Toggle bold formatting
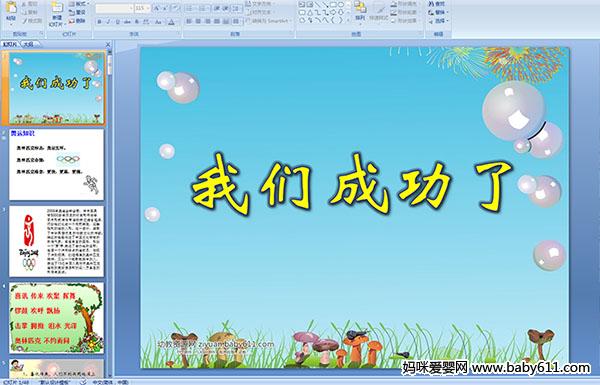 point(99,22)
